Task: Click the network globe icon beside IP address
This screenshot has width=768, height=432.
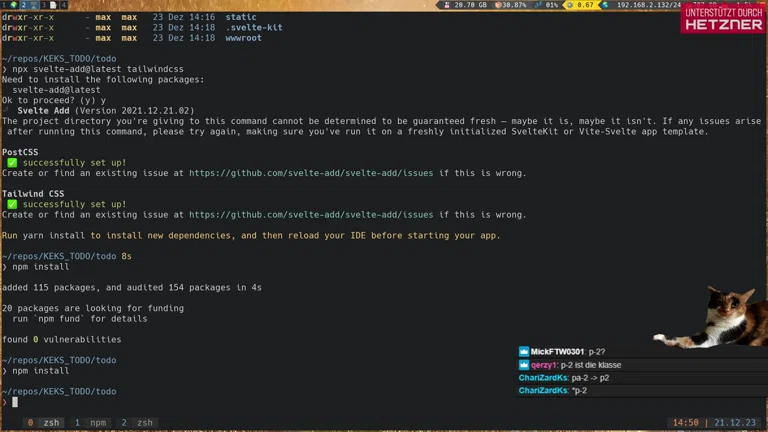Action: click(605, 5)
